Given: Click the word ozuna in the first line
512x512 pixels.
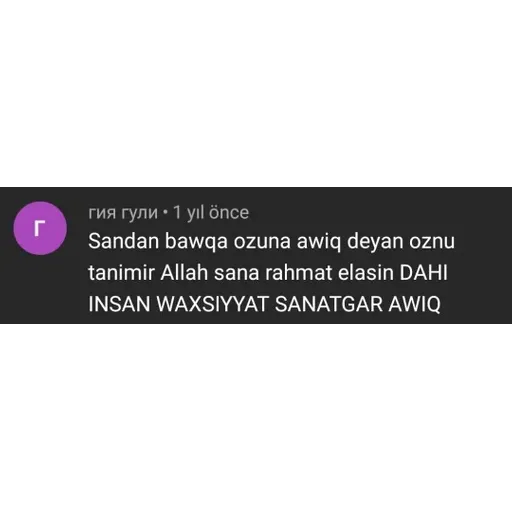Looking at the screenshot, I should pyautogui.click(x=262, y=241).
